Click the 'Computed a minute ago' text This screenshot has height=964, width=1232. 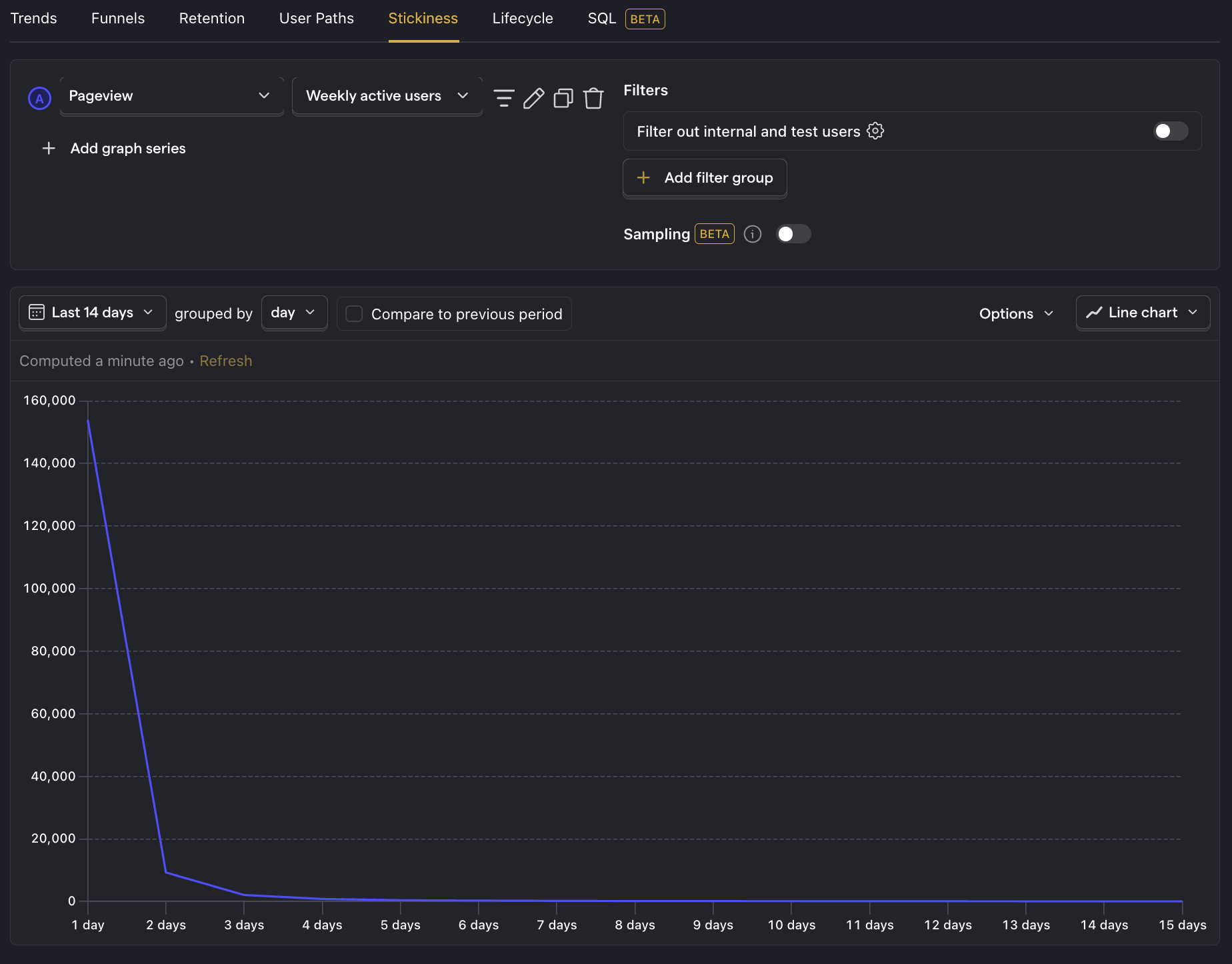point(101,361)
